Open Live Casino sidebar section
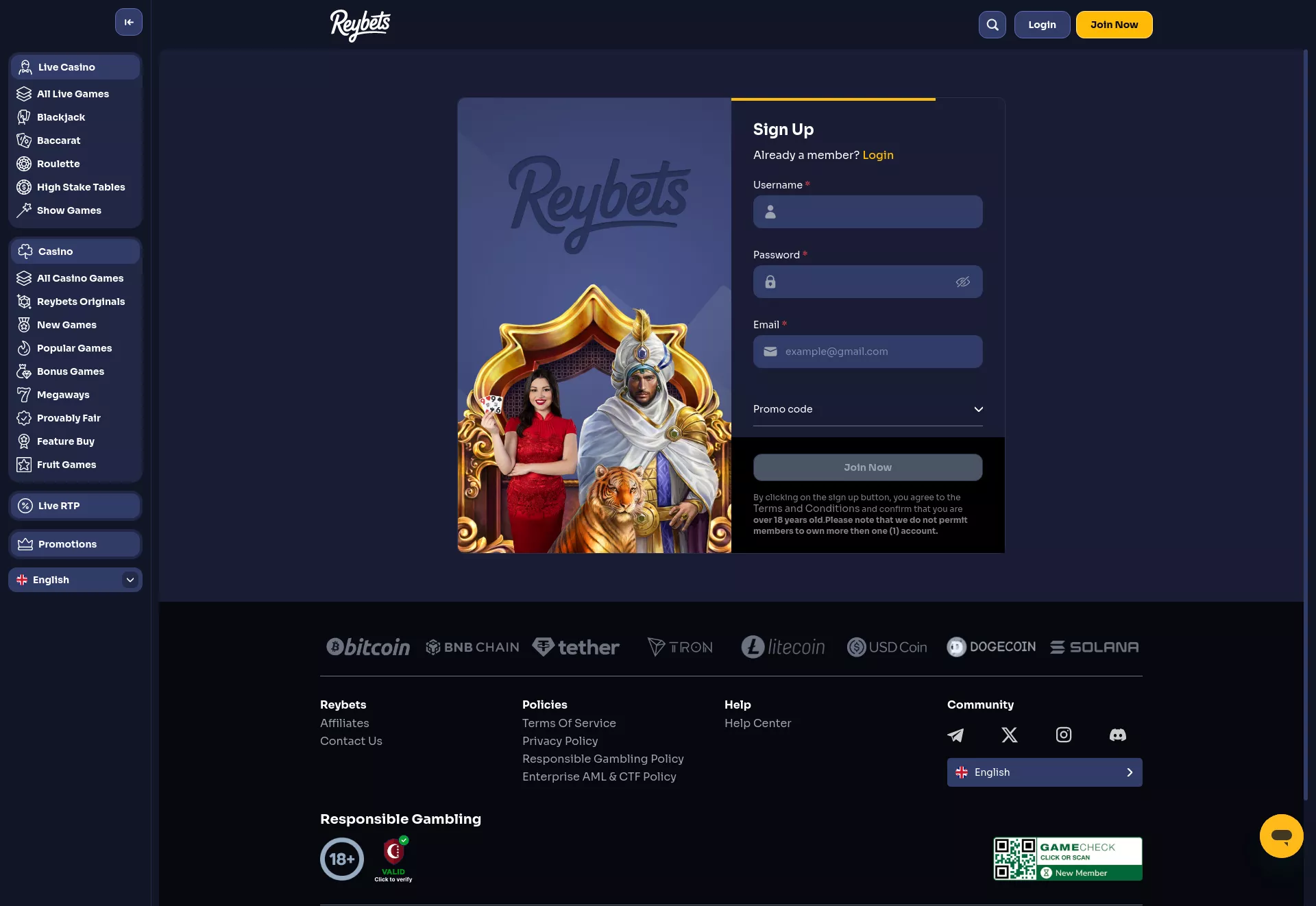Screen dimensions: 1316x906 point(75,67)
